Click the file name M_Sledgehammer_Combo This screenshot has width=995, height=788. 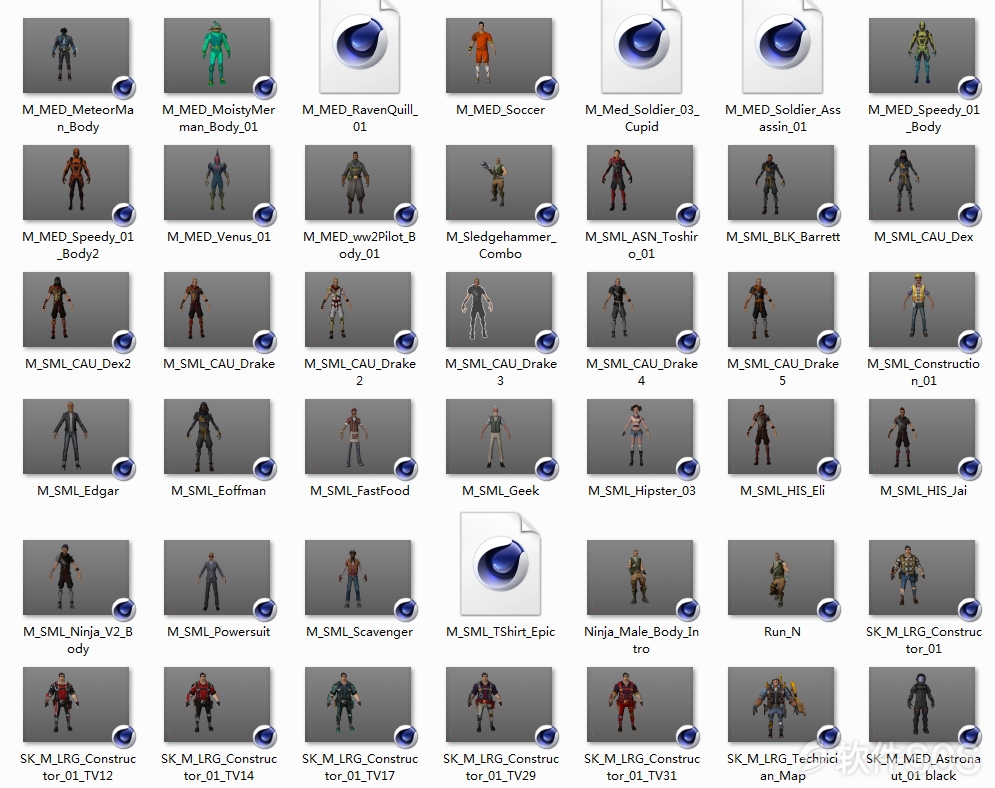[501, 245]
